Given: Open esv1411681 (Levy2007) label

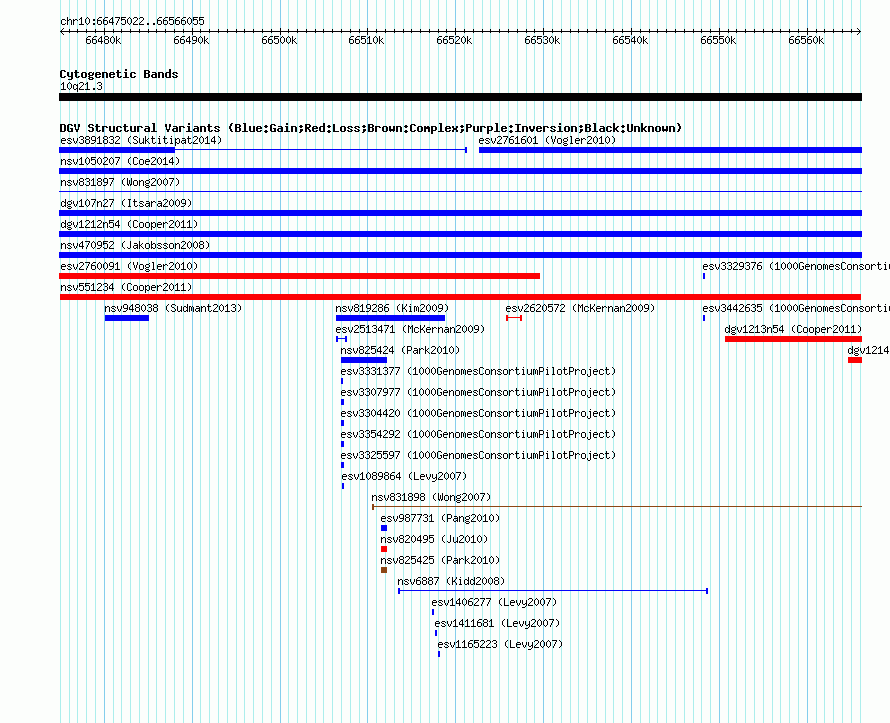Looking at the screenshot, I should click(x=497, y=623).
